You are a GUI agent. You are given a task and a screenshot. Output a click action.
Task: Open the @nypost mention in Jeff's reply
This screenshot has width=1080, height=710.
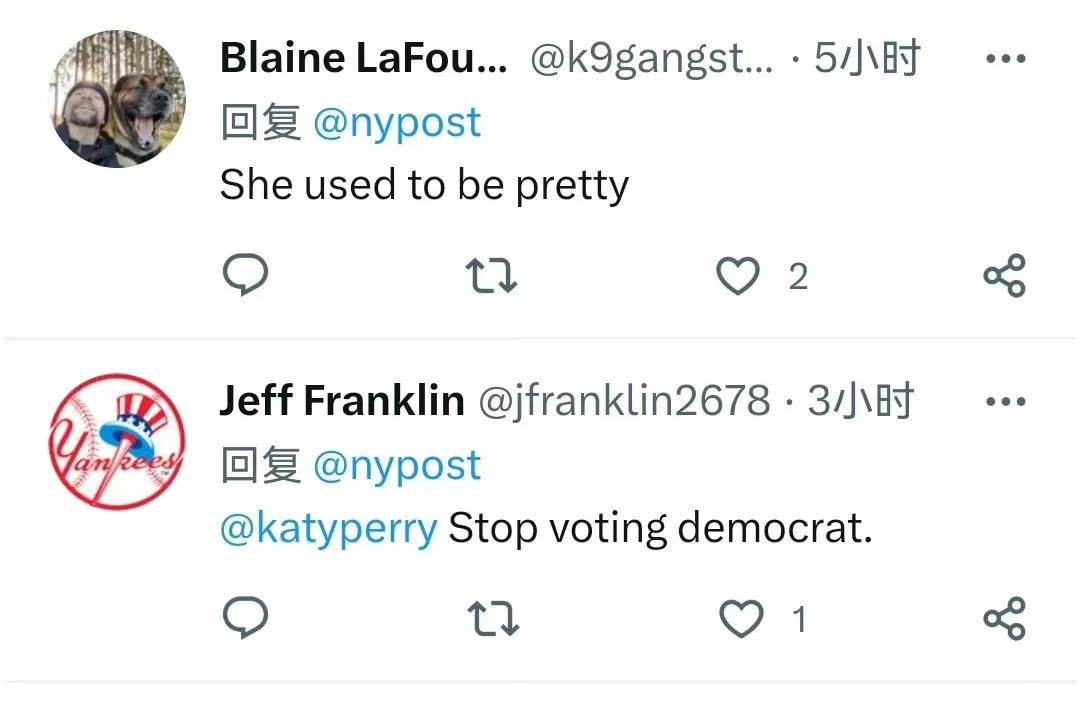[x=397, y=466]
